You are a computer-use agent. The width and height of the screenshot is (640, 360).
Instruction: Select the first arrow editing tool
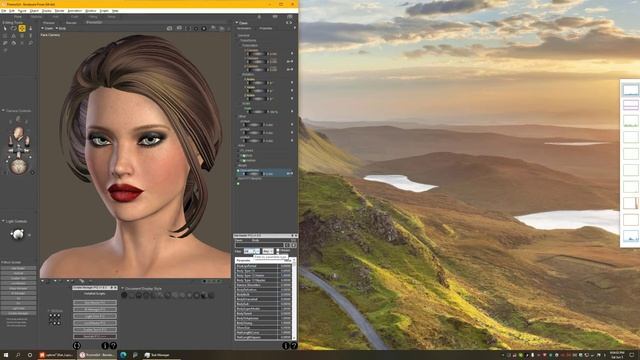pos(5,28)
